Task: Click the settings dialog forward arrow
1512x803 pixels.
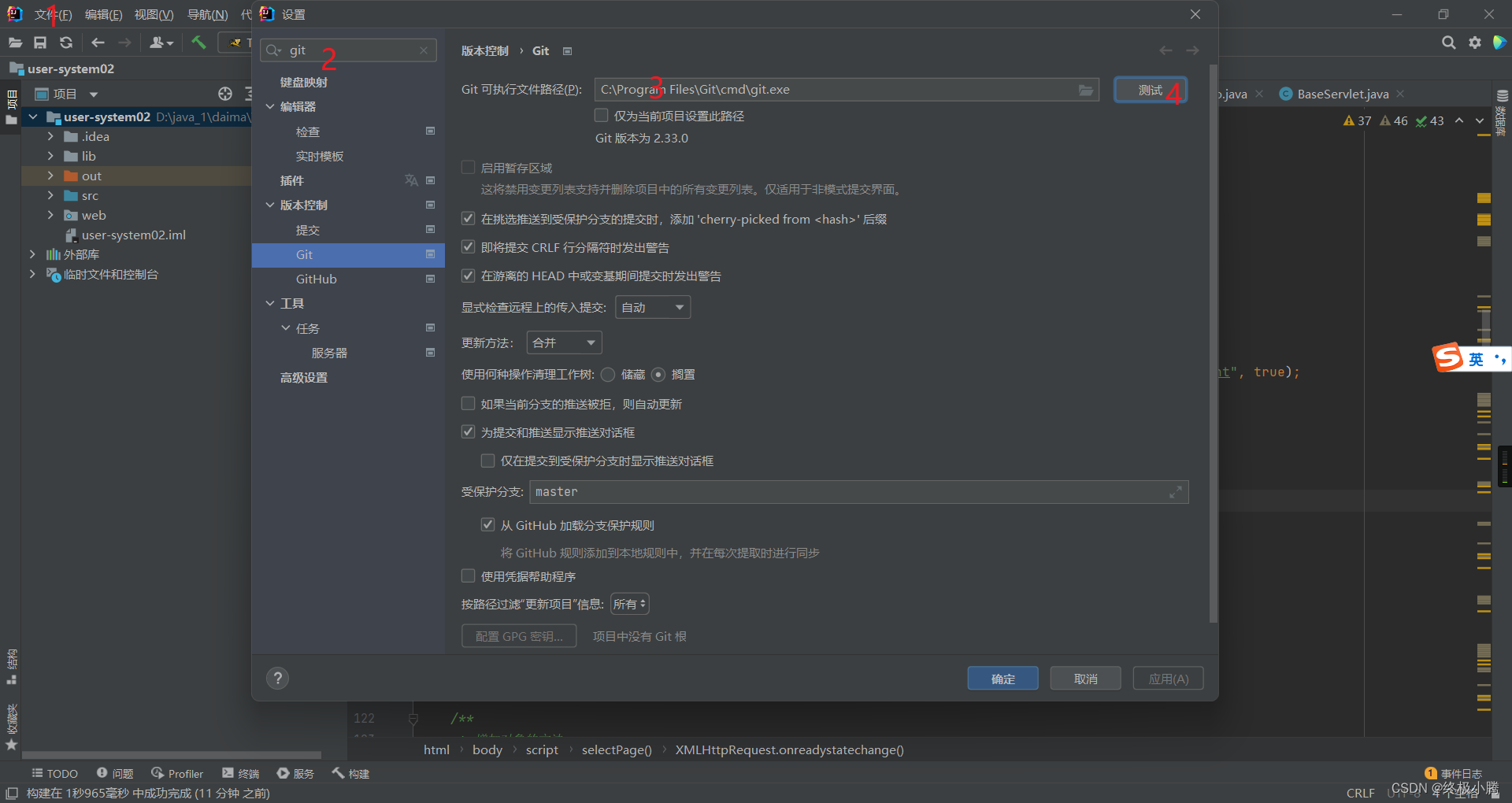Action: 1192,50
